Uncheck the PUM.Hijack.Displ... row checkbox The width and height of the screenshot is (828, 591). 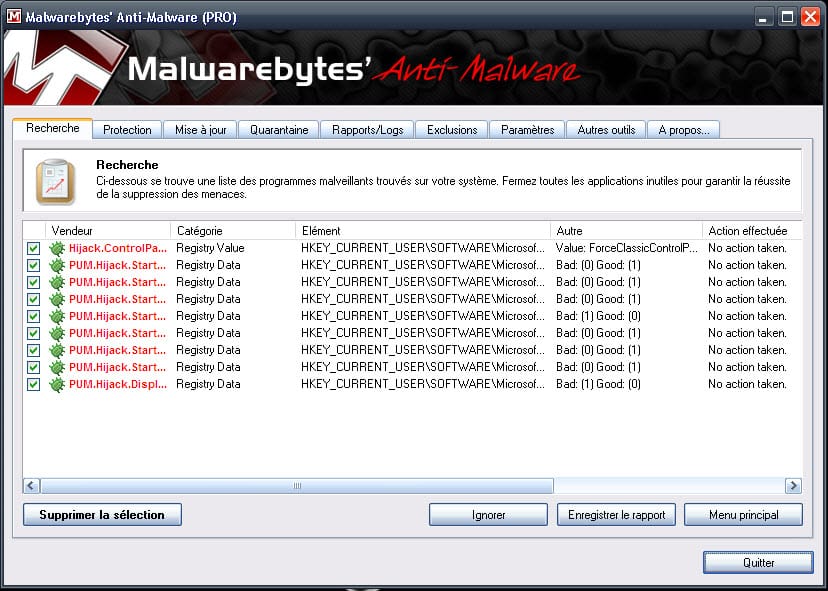pos(33,384)
